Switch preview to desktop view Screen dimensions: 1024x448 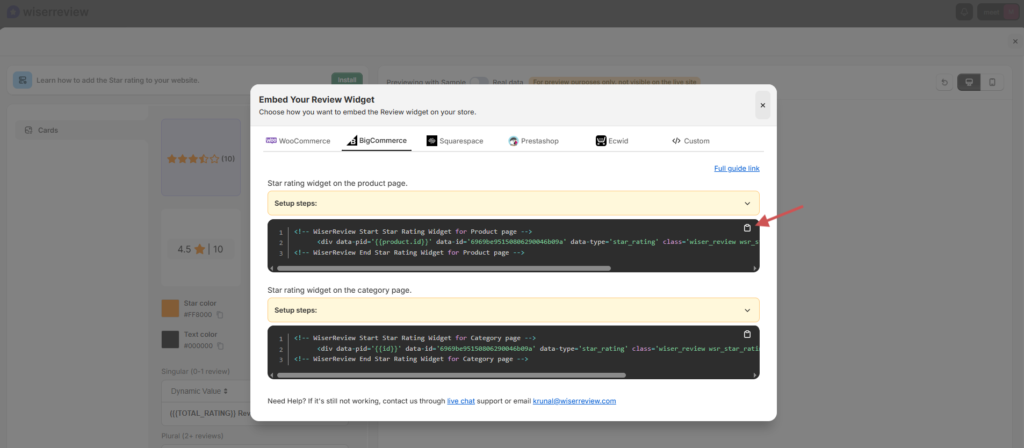point(967,82)
